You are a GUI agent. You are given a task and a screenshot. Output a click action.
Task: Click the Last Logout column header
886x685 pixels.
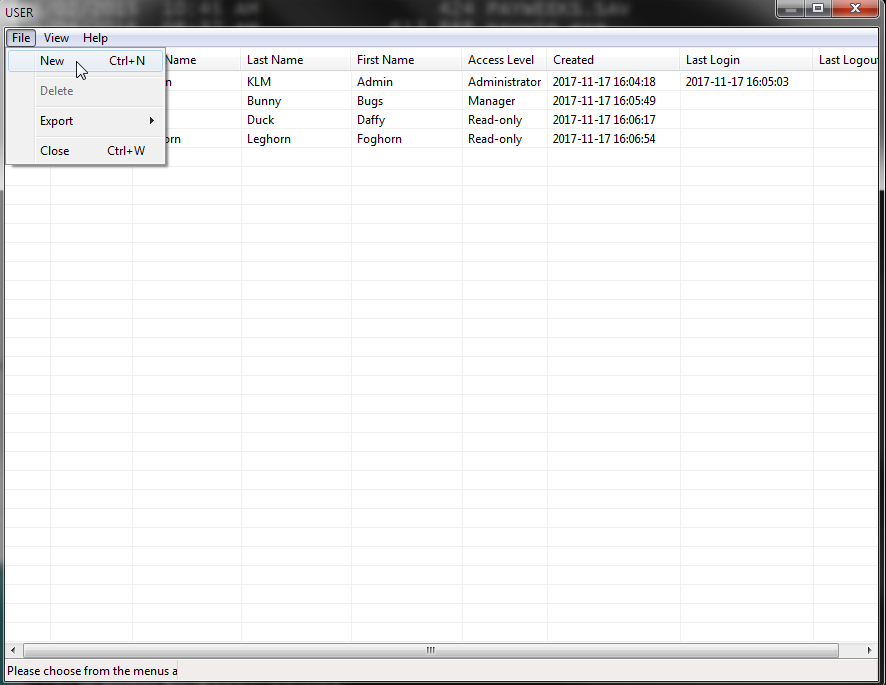pyautogui.click(x=846, y=60)
